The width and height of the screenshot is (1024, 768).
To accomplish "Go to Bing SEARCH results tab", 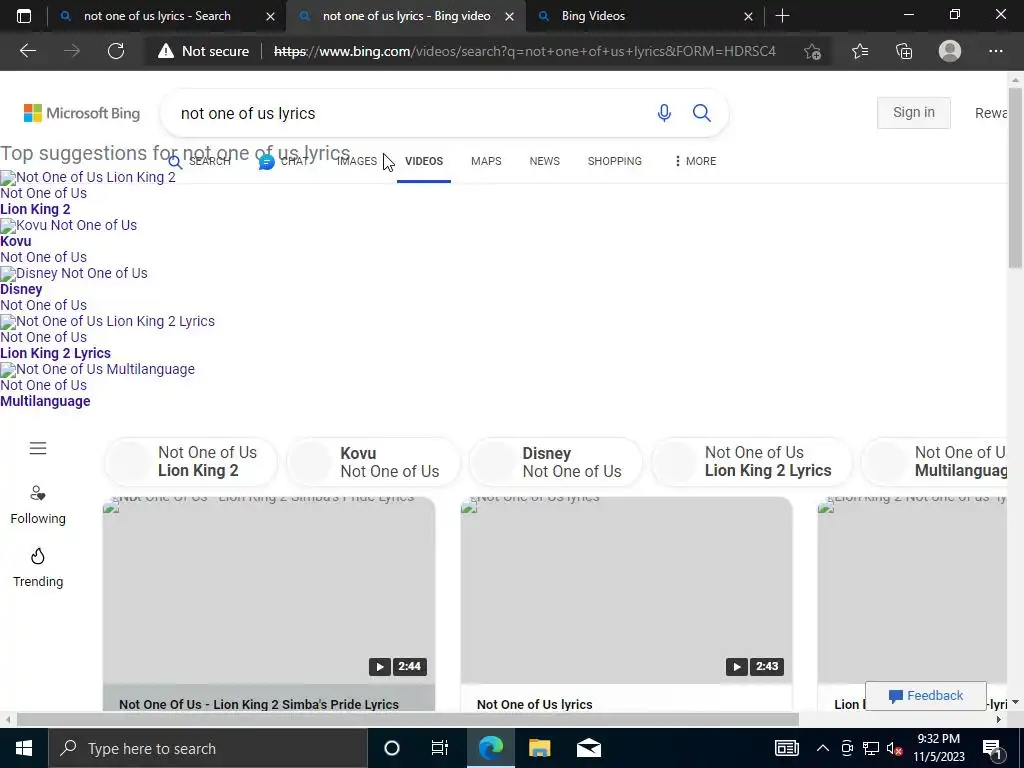I will coord(200,161).
